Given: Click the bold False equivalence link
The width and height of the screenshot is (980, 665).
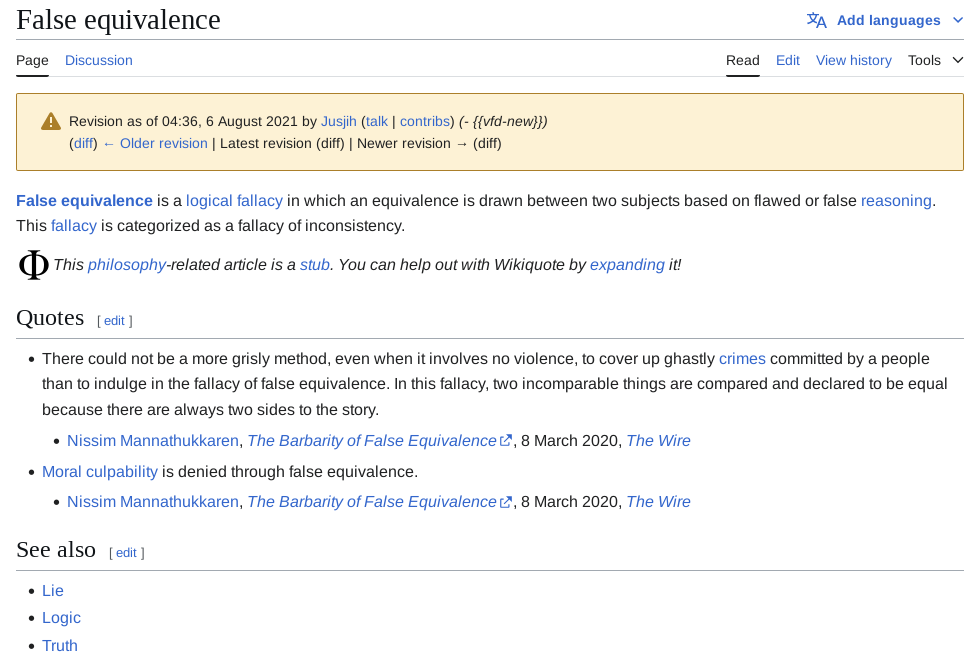Looking at the screenshot, I should pos(84,201).
